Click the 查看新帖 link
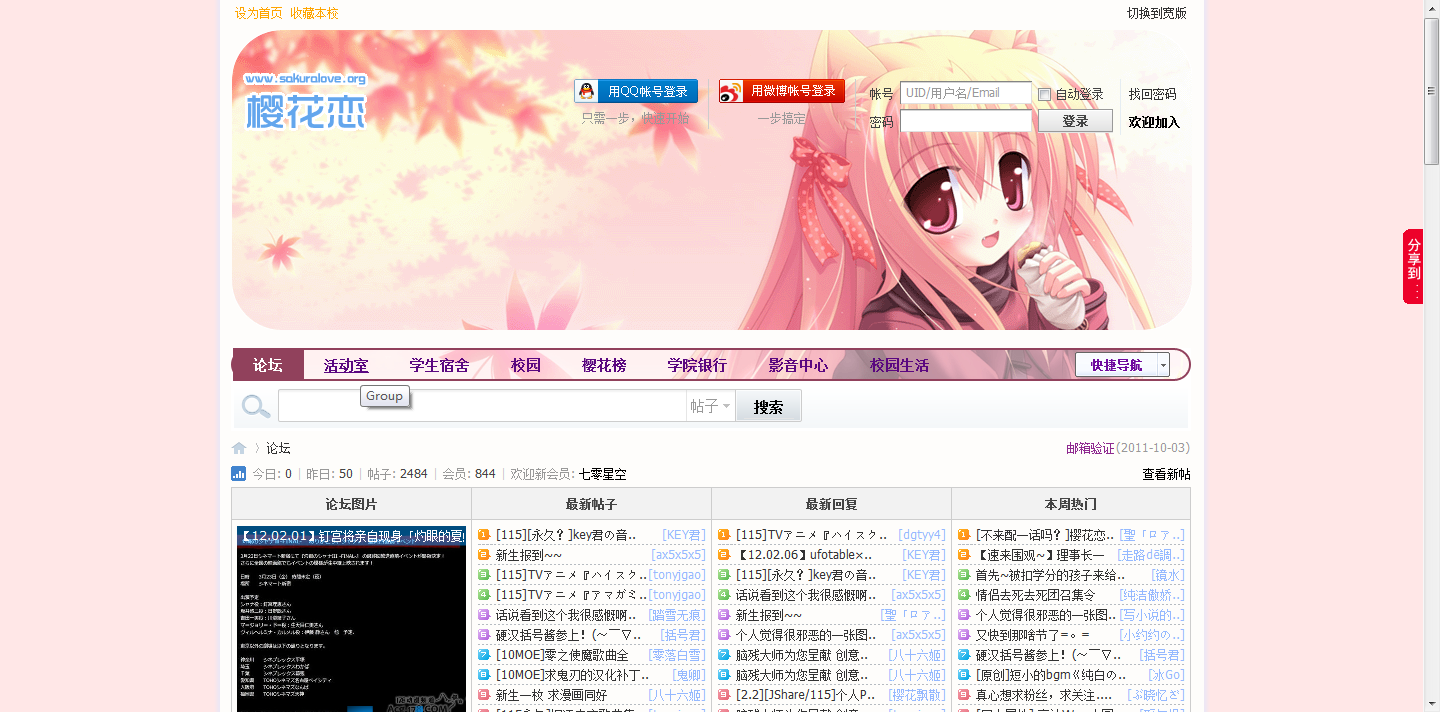Screen dimensions: 1440x712 pyautogui.click(x=1166, y=474)
